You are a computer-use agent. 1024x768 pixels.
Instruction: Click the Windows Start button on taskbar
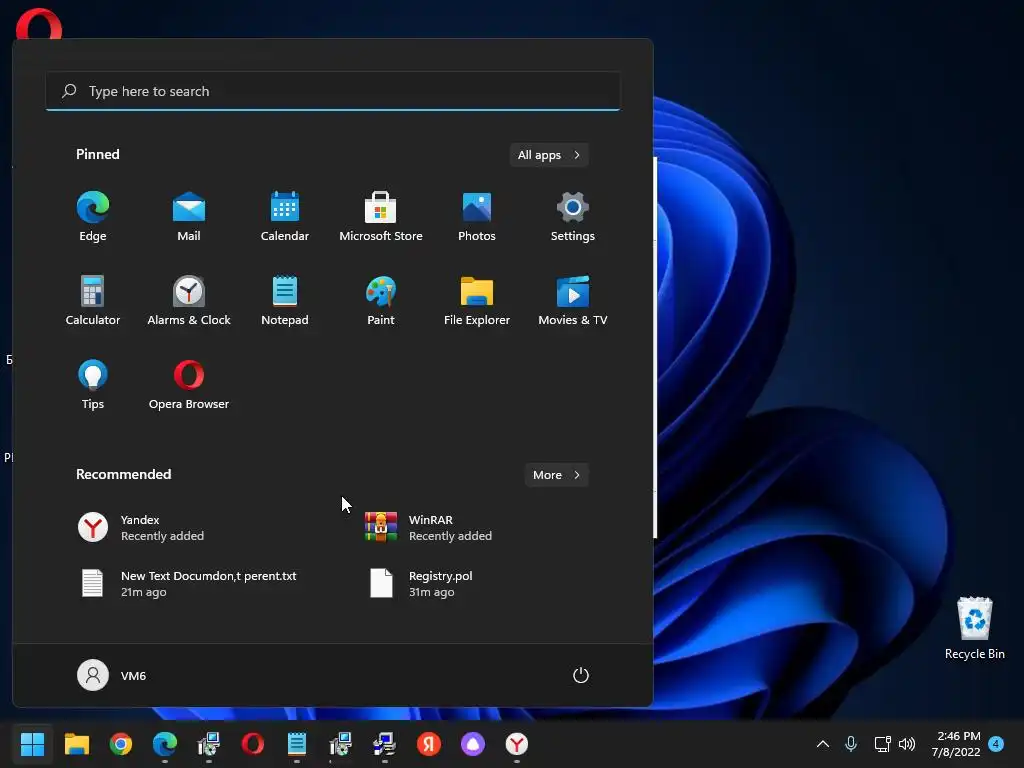point(32,744)
